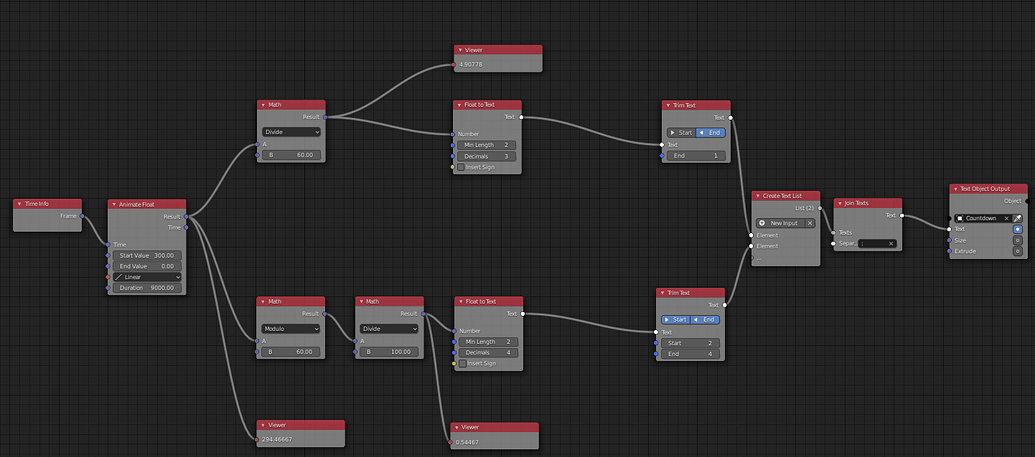Image resolution: width=1035 pixels, height=457 pixels.
Task: Click the Viewer value 0.54467
Action: click(x=467, y=442)
